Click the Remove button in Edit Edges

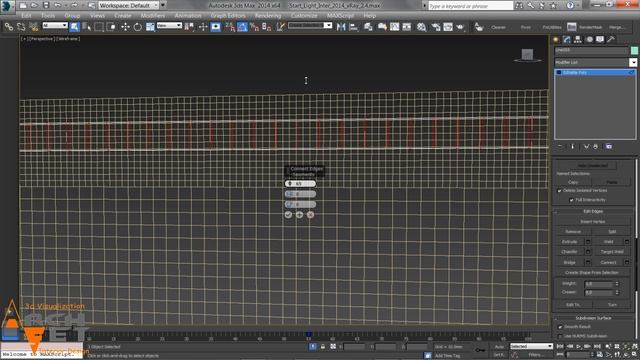tap(573, 232)
